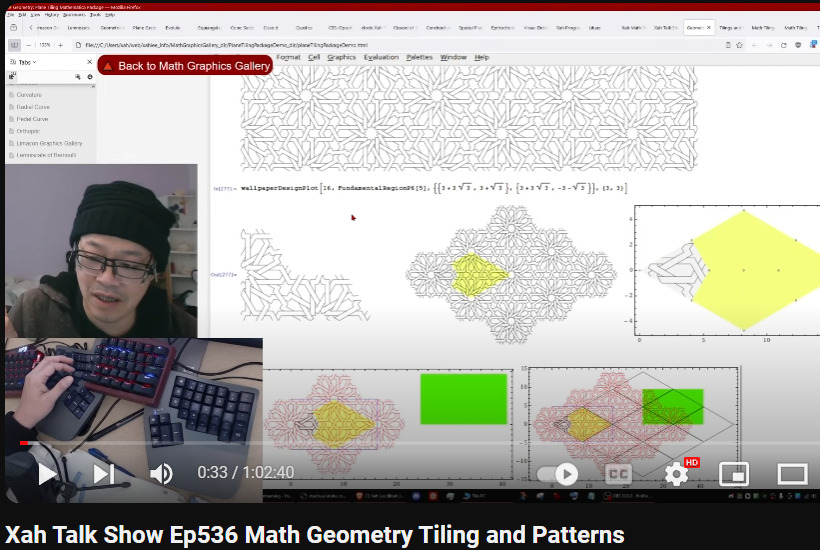Click the Xah Talk Show Ep536 video title
This screenshot has width=820, height=550.
pos(314,535)
